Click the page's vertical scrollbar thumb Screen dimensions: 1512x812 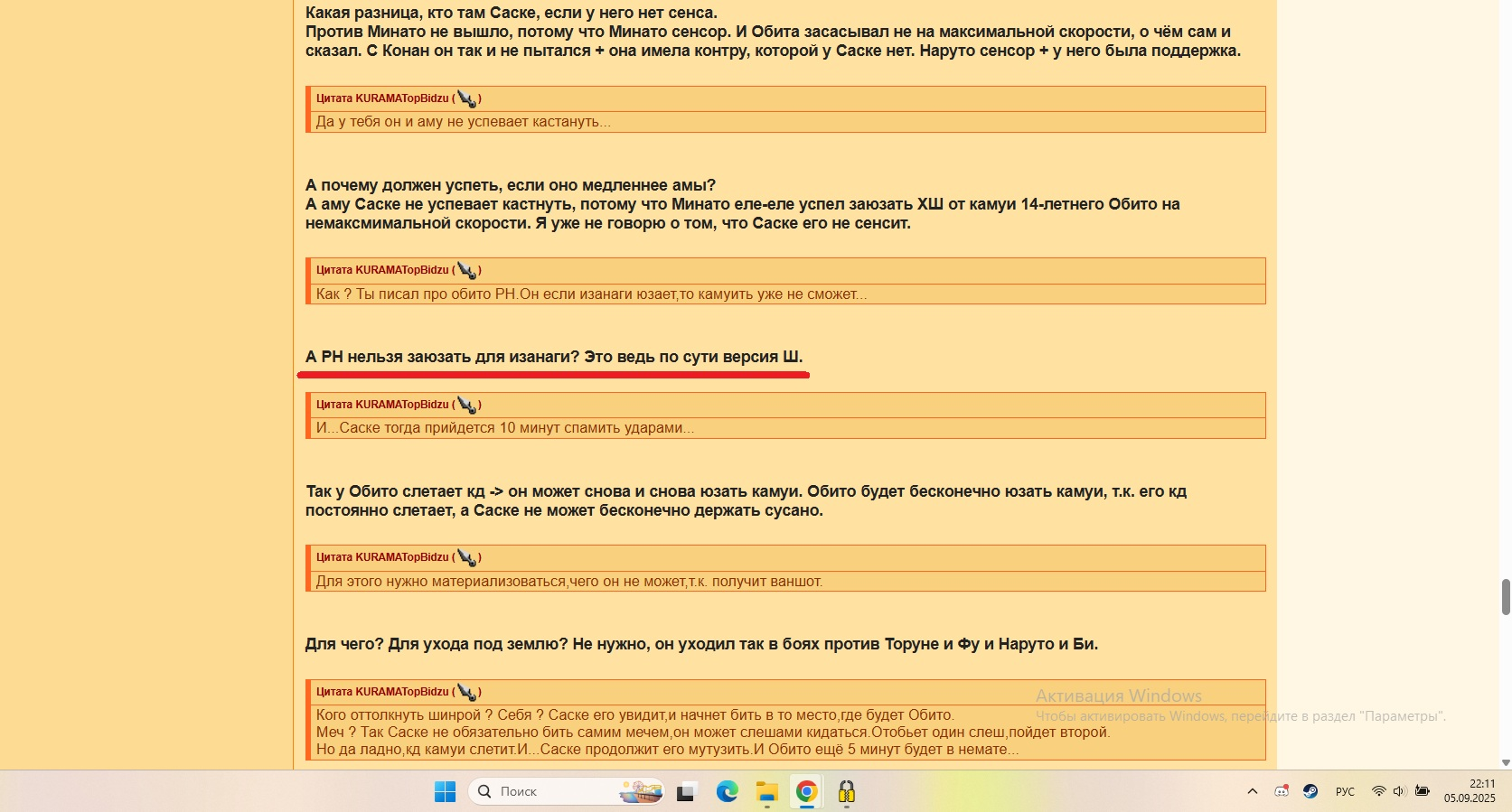click(1506, 597)
